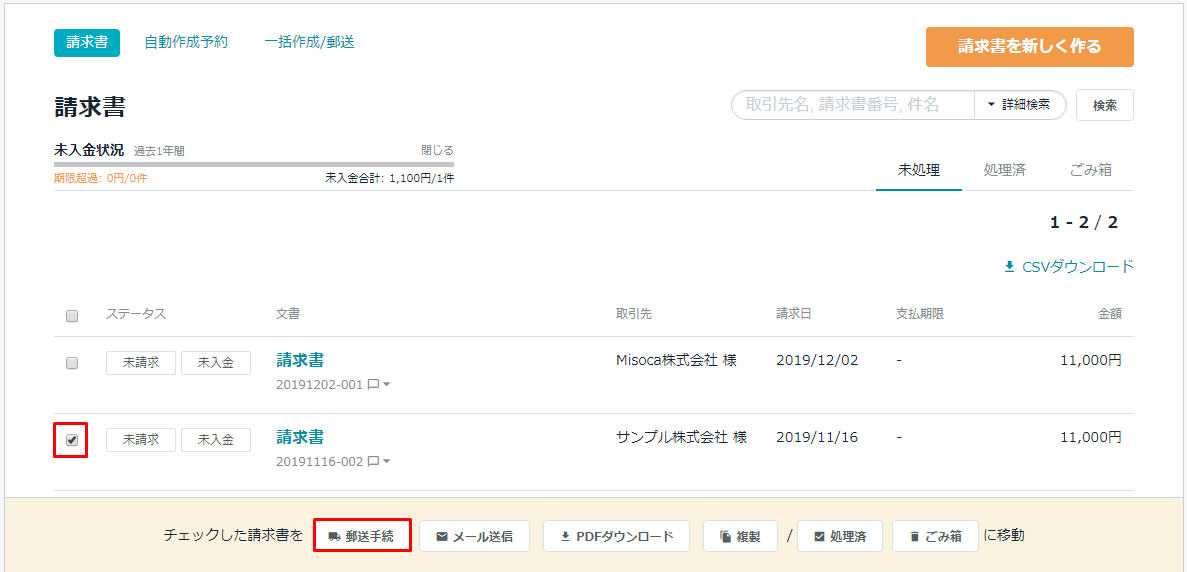Select the 請求書 top tab

87,42
